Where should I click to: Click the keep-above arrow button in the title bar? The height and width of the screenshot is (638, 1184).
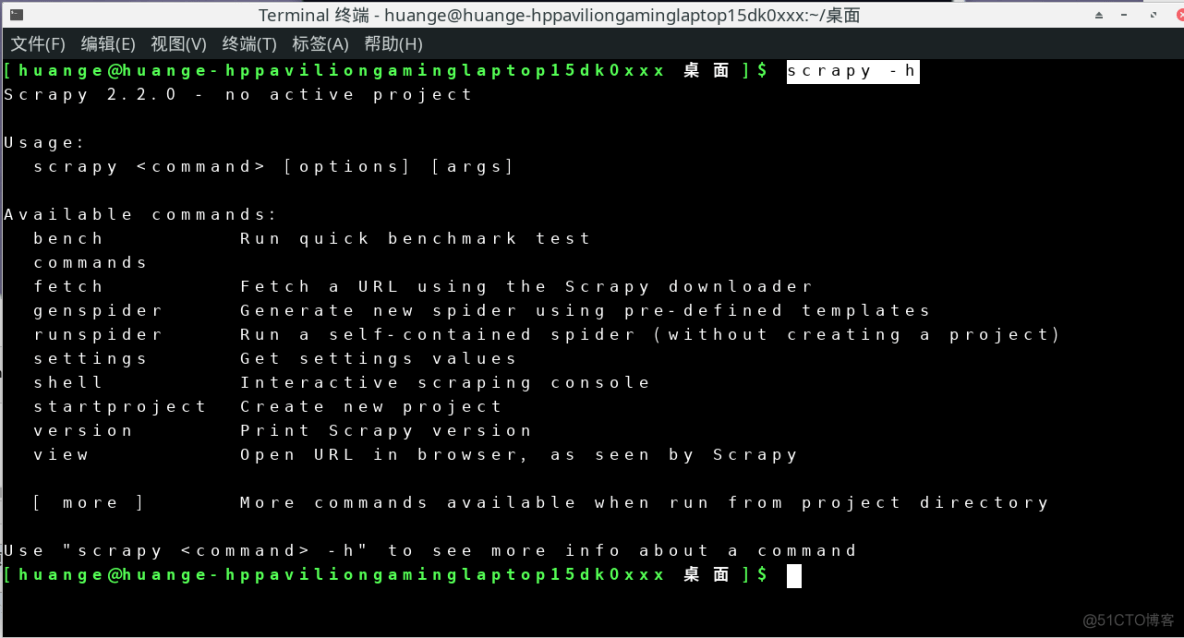tap(1099, 15)
